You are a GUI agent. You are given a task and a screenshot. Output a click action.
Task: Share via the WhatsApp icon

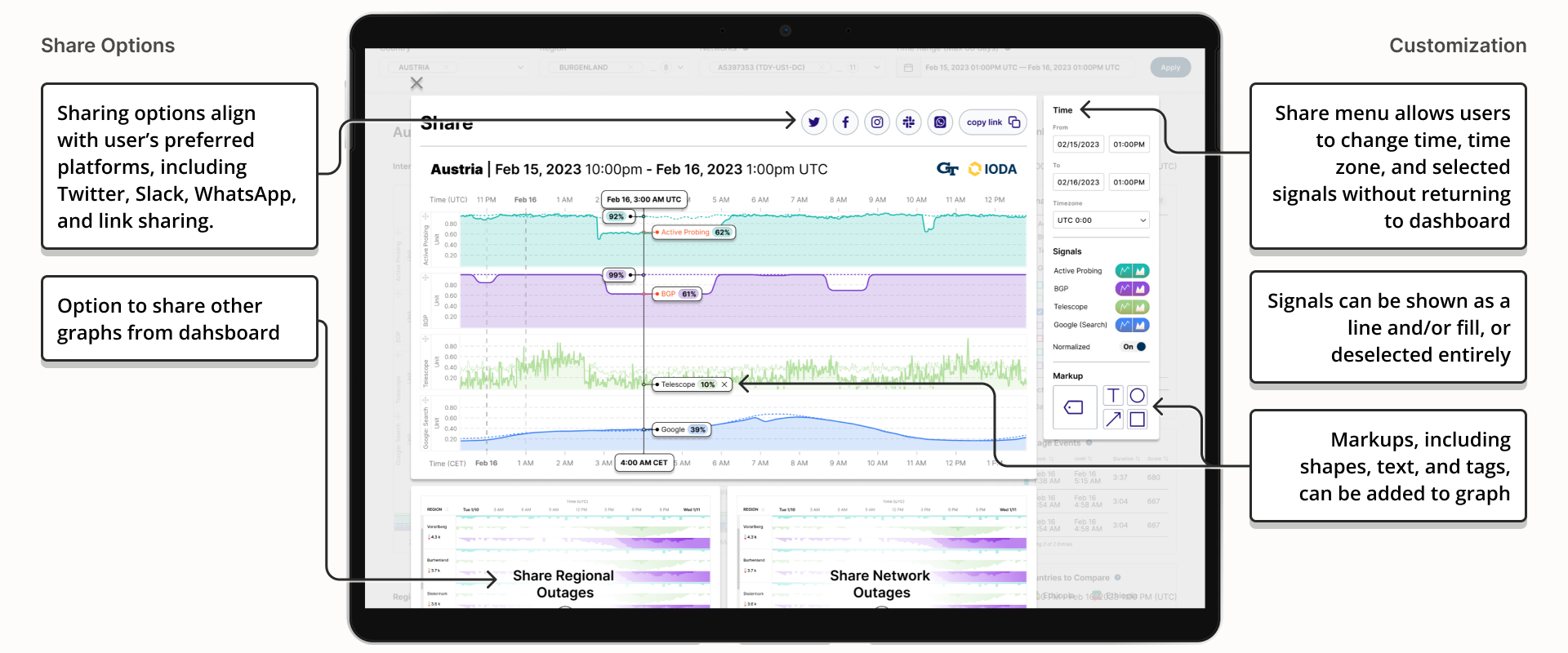click(x=940, y=122)
